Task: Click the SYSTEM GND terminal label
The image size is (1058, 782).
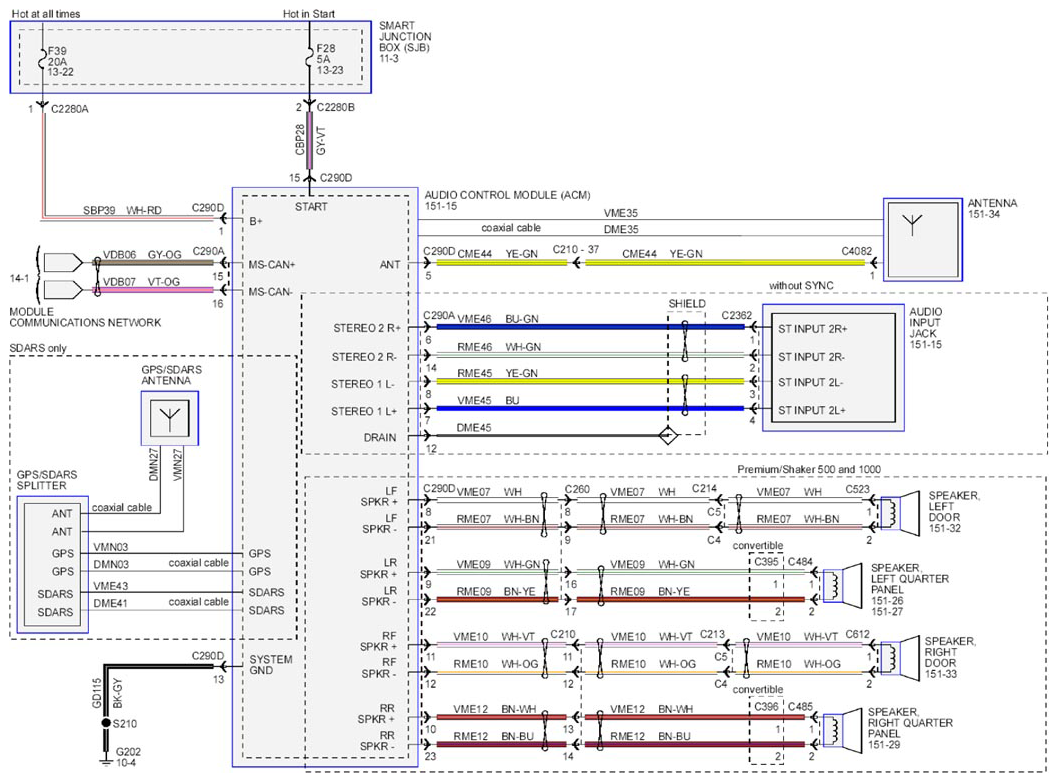Action: [271, 665]
